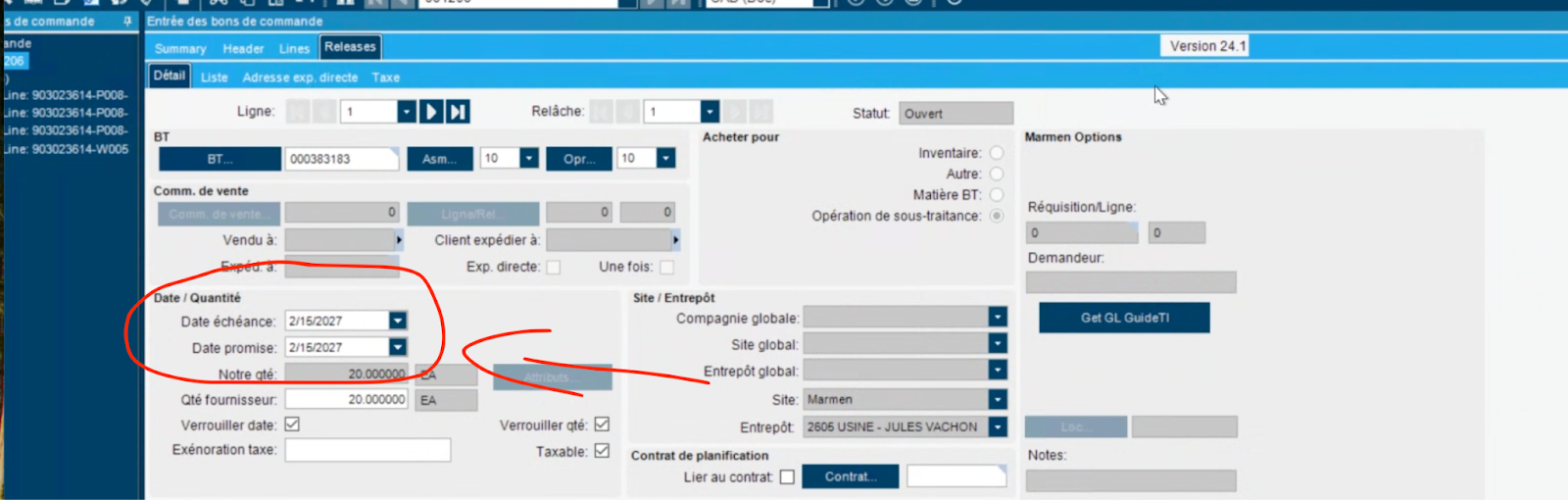Switch to the Lines tab
Viewport: 1568px width, 500px height.
click(x=294, y=48)
